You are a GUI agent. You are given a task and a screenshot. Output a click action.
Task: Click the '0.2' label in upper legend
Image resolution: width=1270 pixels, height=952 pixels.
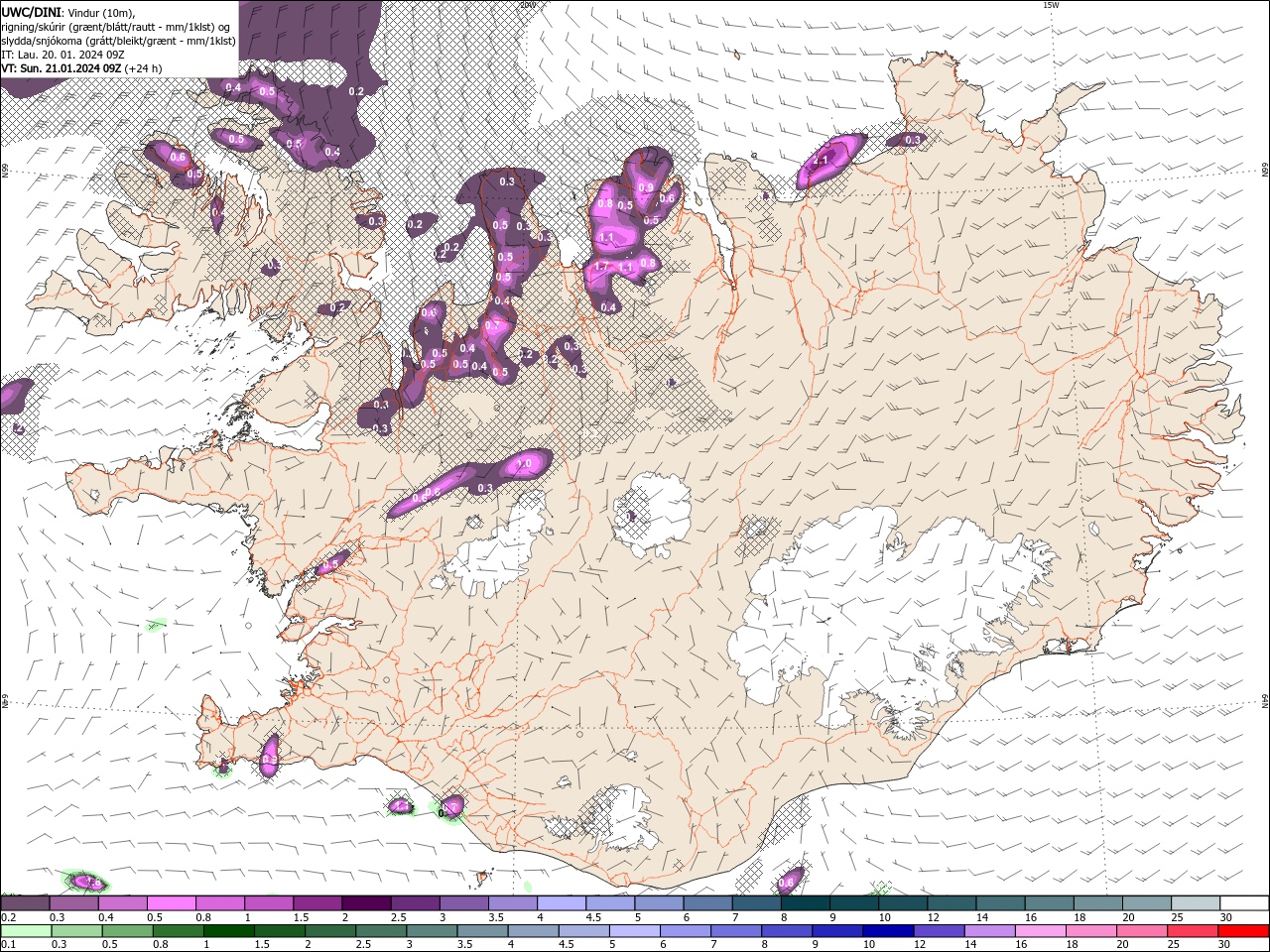(x=9, y=917)
